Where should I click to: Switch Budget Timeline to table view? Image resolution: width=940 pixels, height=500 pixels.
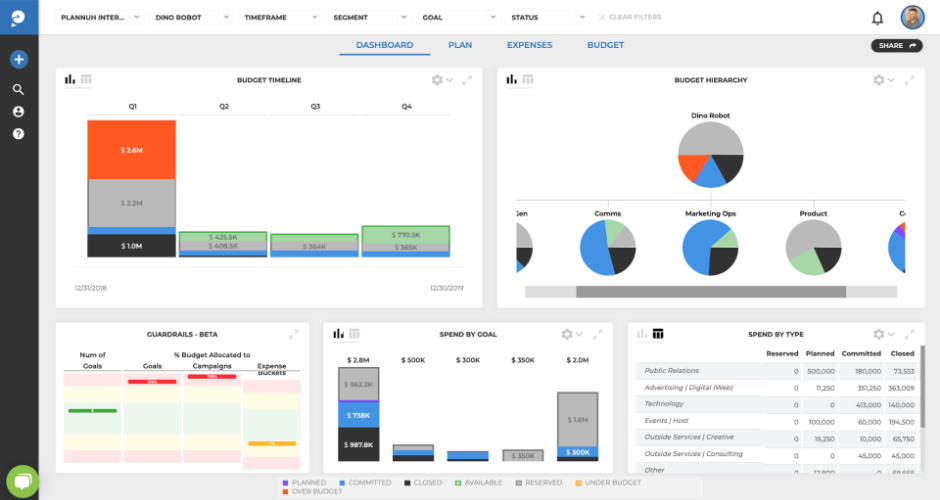point(86,80)
